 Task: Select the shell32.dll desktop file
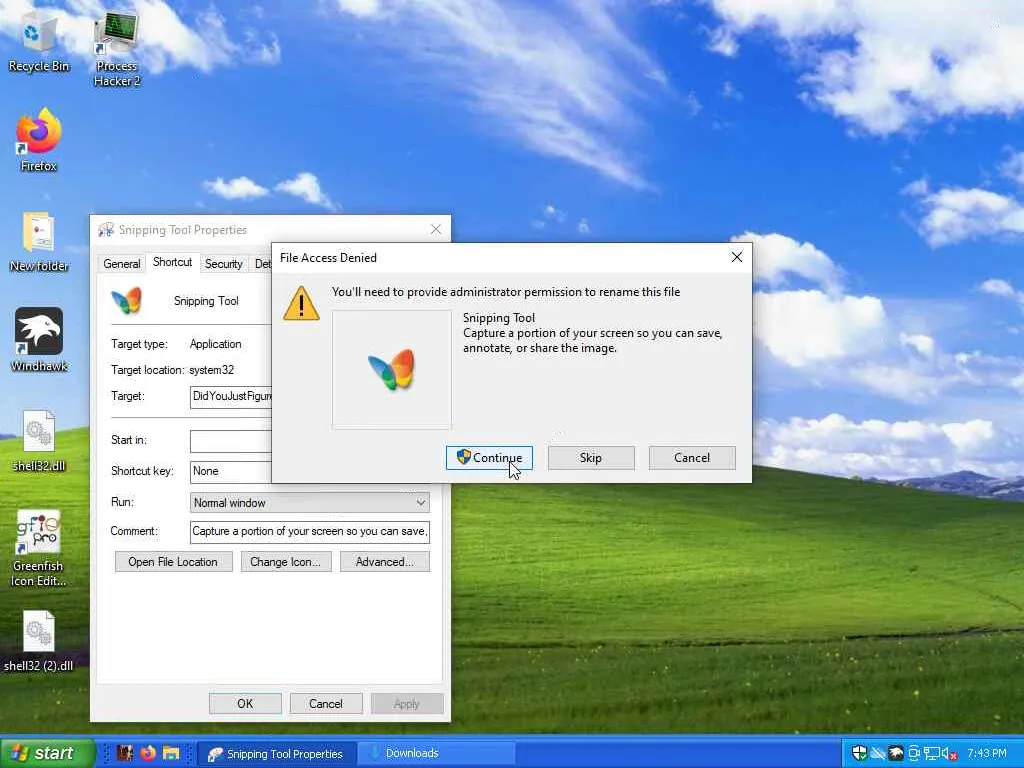(39, 441)
